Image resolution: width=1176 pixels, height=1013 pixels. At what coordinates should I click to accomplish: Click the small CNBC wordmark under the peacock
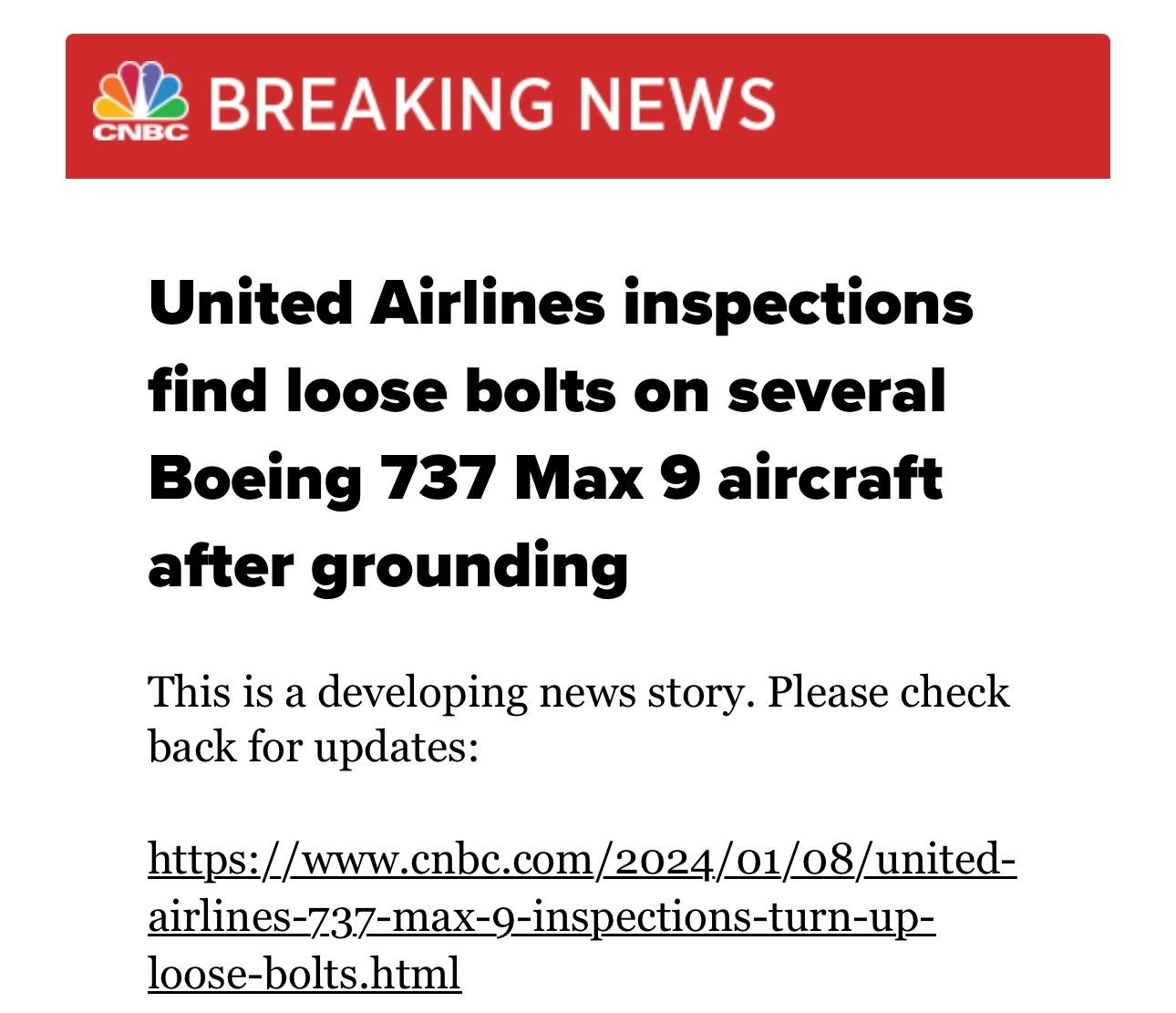(140, 134)
